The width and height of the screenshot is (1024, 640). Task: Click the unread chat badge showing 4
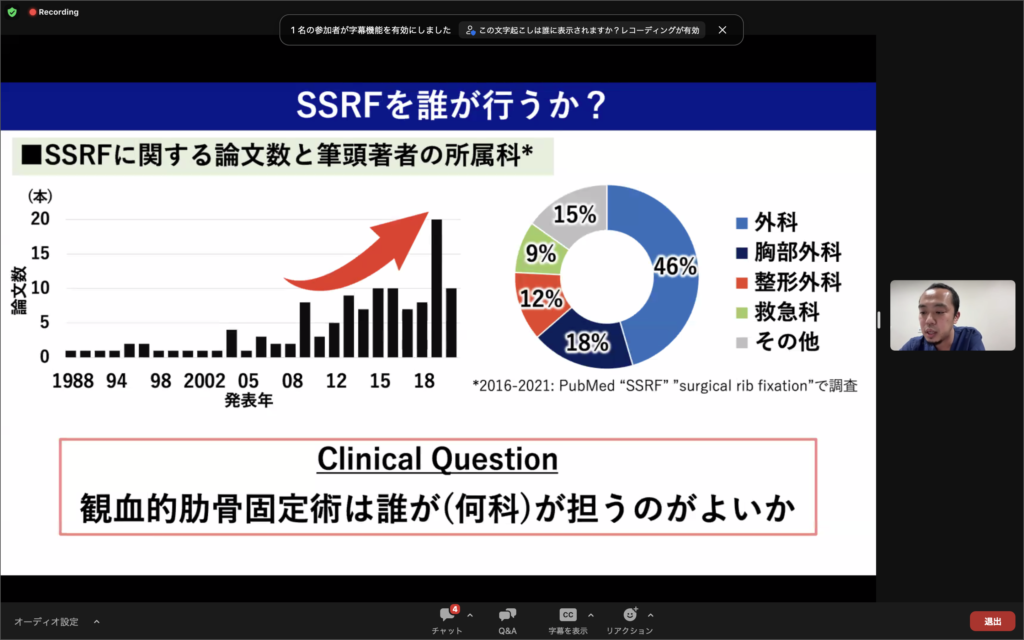[x=455, y=608]
